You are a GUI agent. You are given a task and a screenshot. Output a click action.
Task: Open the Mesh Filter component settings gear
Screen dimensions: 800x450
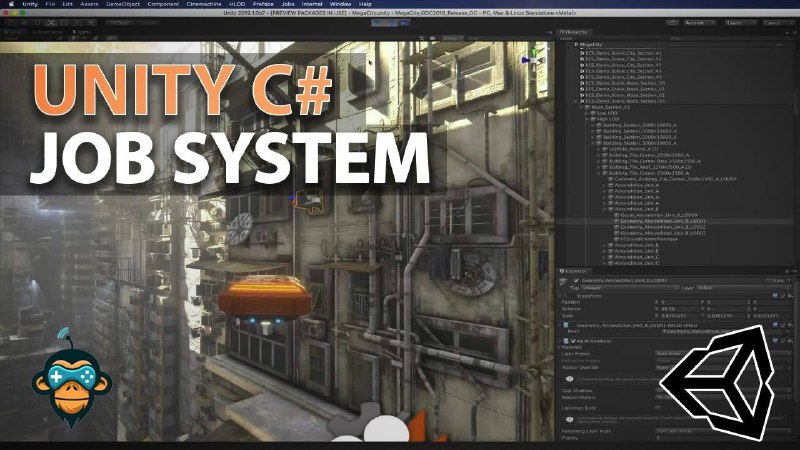pos(790,325)
